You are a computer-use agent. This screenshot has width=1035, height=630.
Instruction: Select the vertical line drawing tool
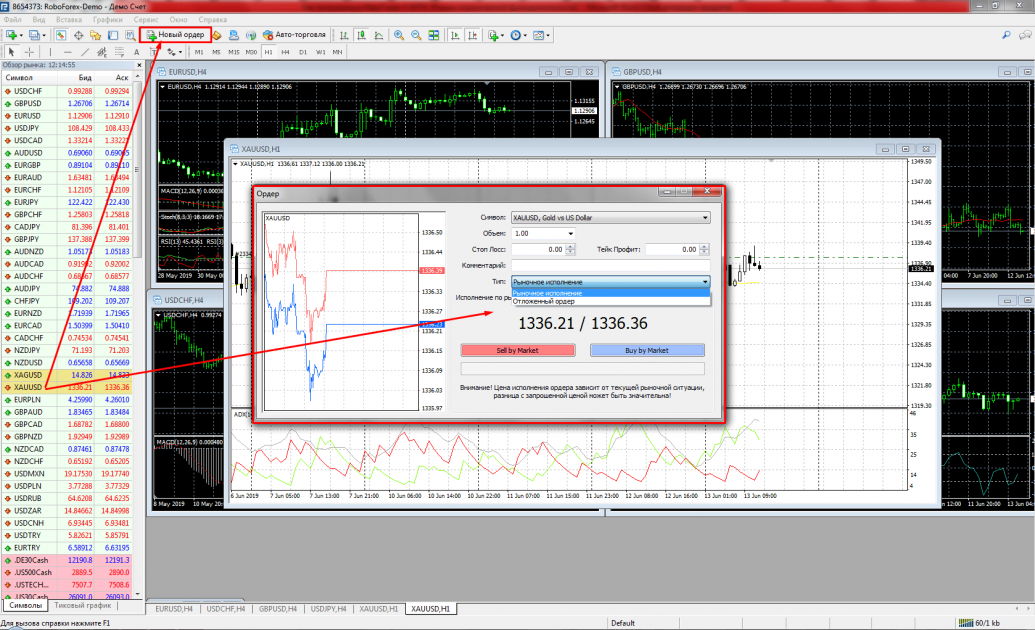[x=49, y=51]
